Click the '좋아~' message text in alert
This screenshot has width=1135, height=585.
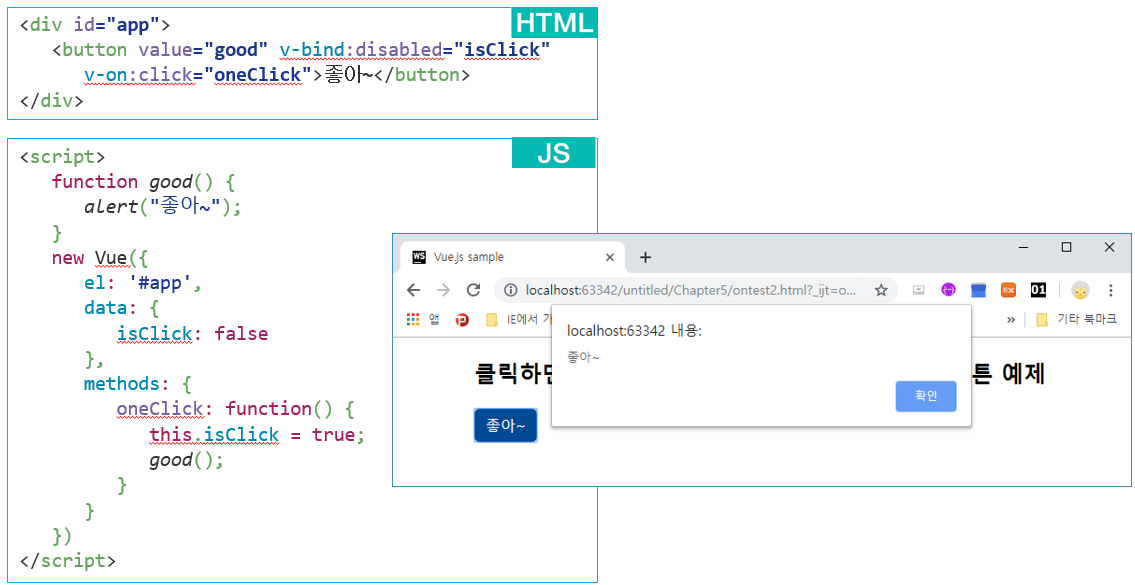[x=583, y=358]
